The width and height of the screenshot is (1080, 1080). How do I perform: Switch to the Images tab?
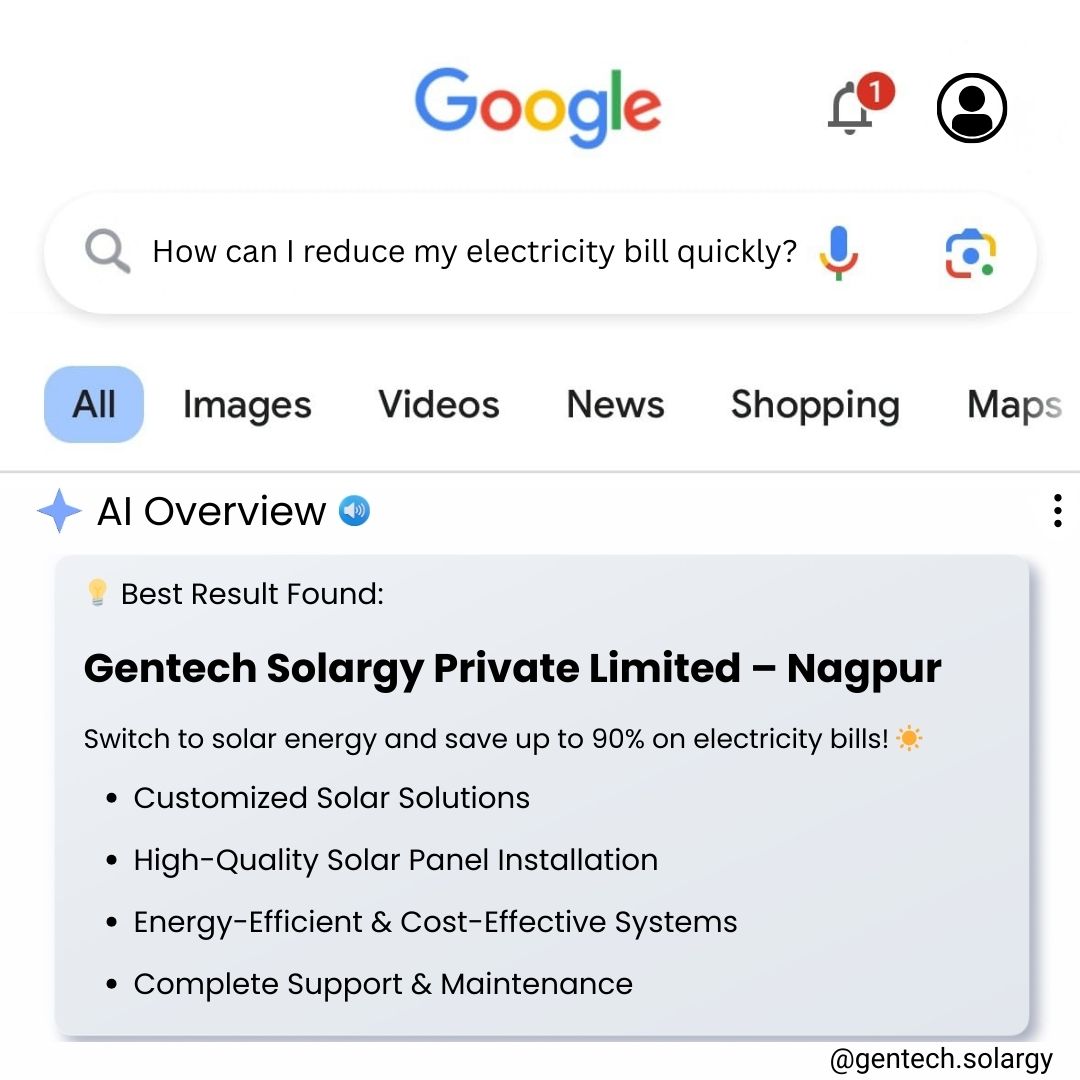click(247, 405)
